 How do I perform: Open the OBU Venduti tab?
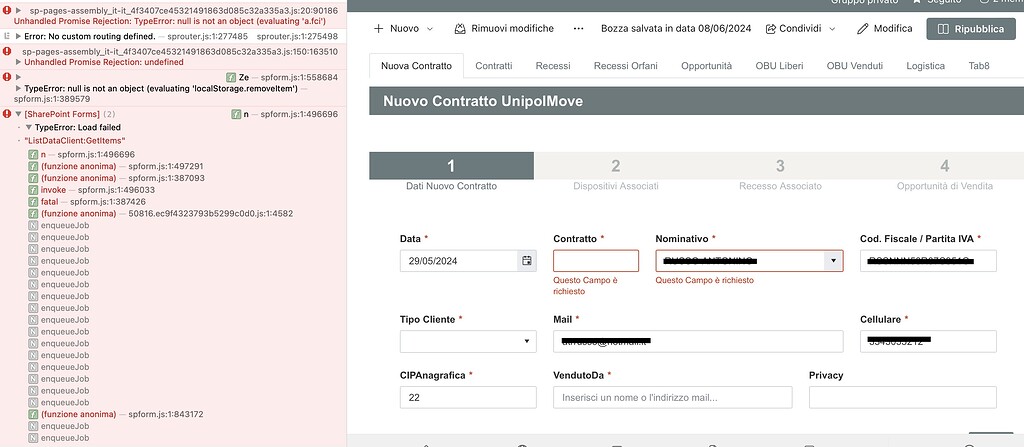pyautogui.click(x=855, y=66)
